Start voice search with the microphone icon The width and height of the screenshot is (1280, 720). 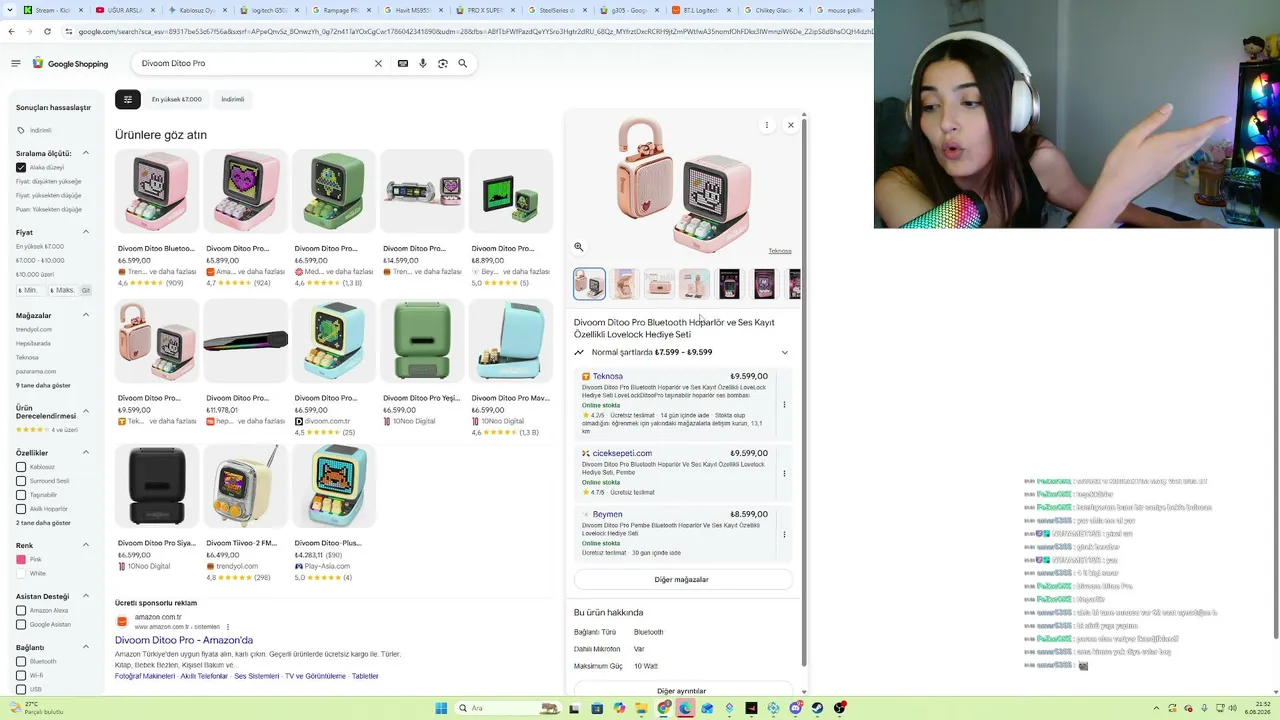click(x=423, y=63)
